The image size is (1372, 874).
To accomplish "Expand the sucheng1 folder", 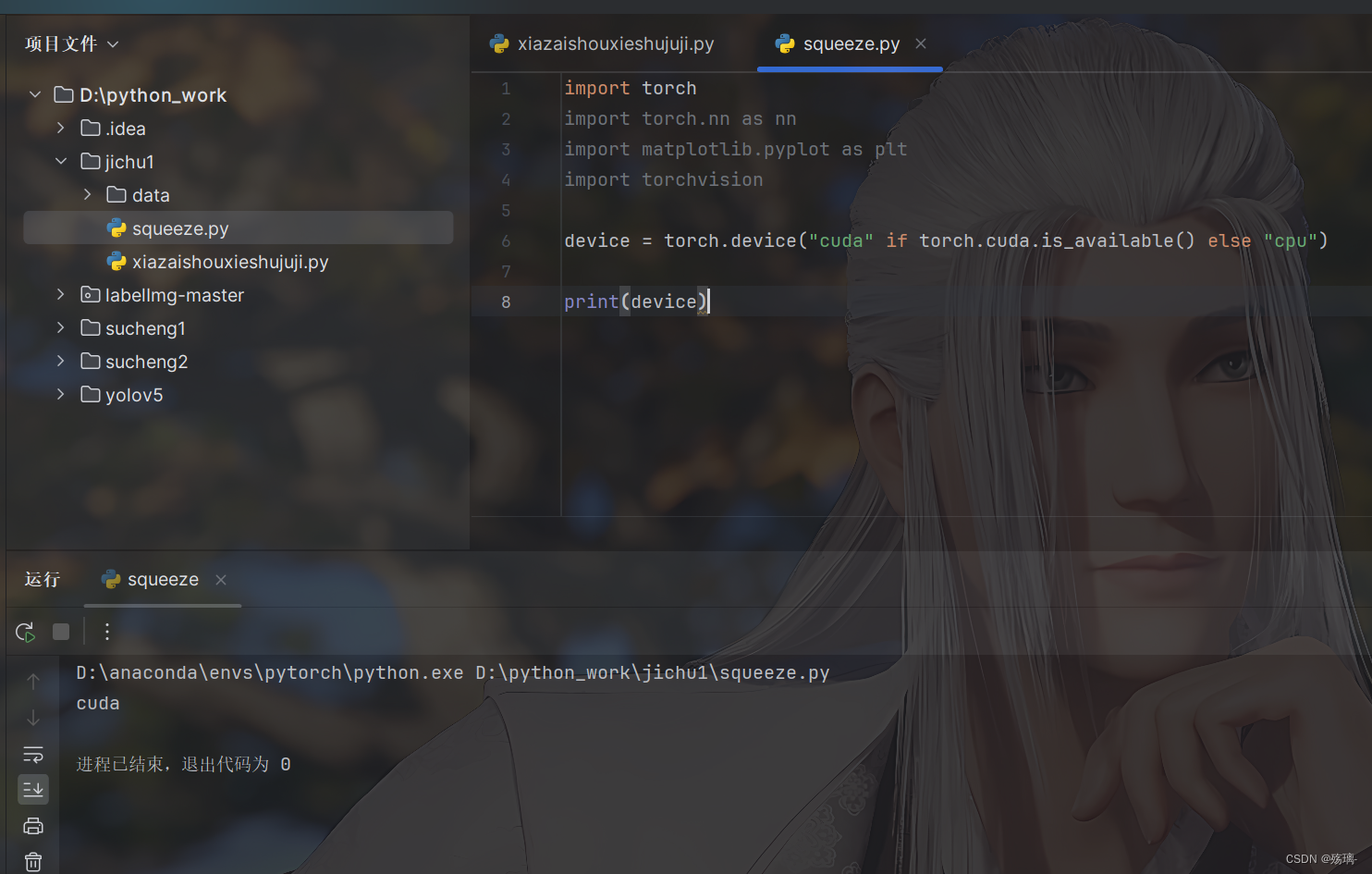I will (x=61, y=328).
